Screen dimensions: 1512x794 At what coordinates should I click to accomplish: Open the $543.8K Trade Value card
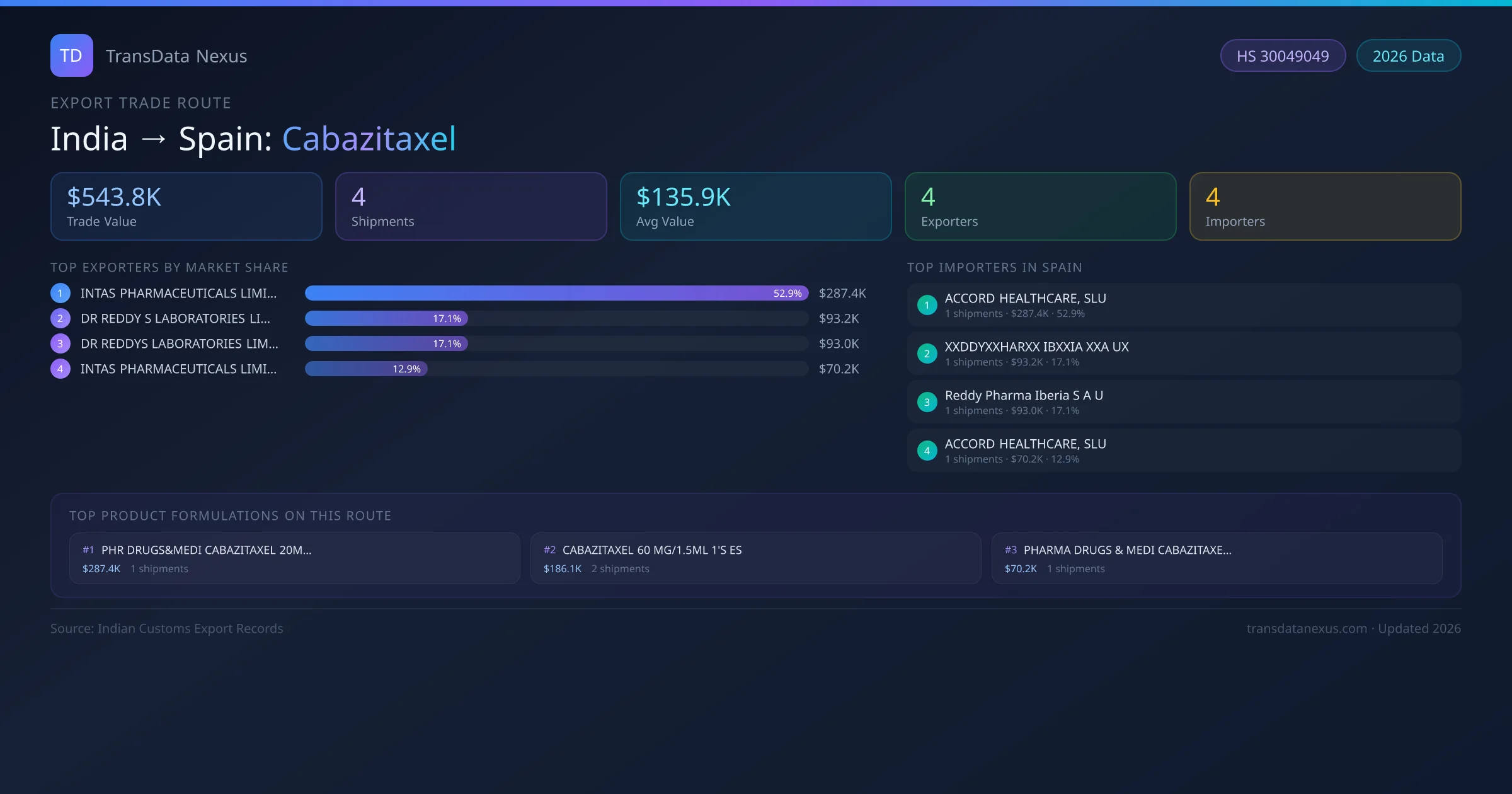(x=186, y=207)
